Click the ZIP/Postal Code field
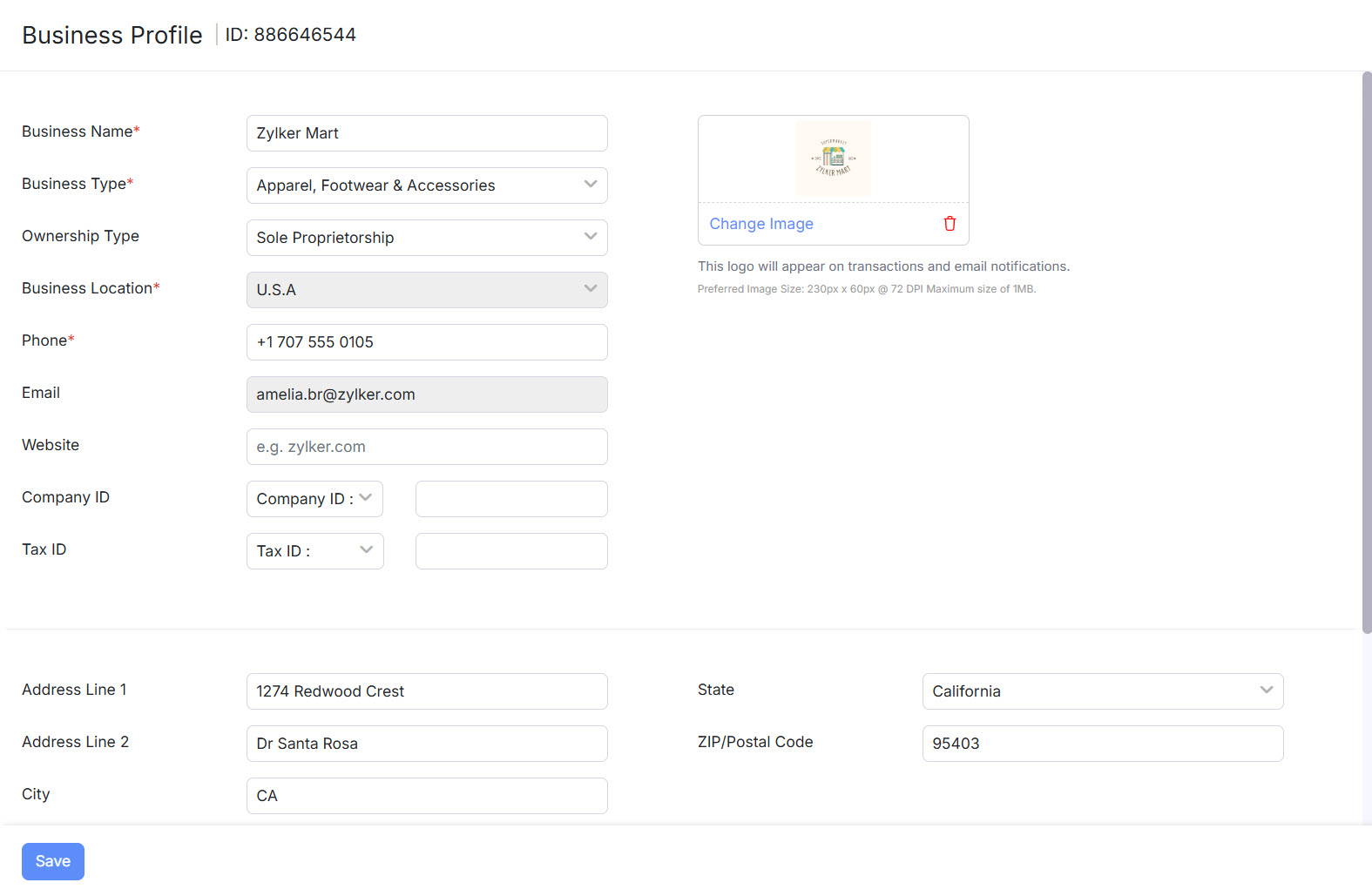The image size is (1372, 896). click(x=1102, y=744)
